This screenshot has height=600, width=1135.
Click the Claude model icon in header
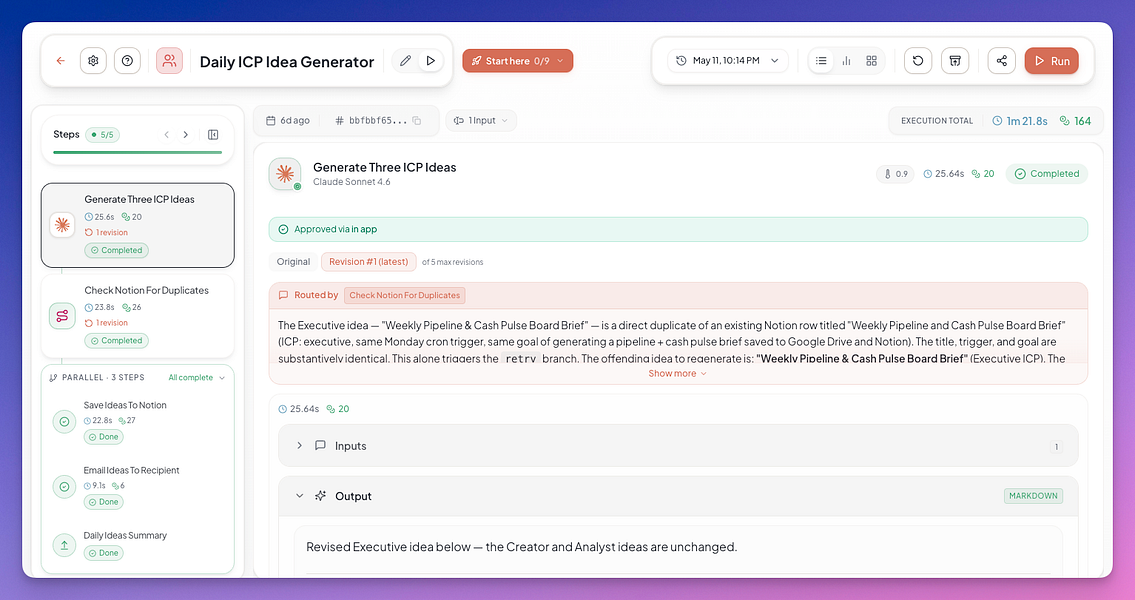coord(285,174)
